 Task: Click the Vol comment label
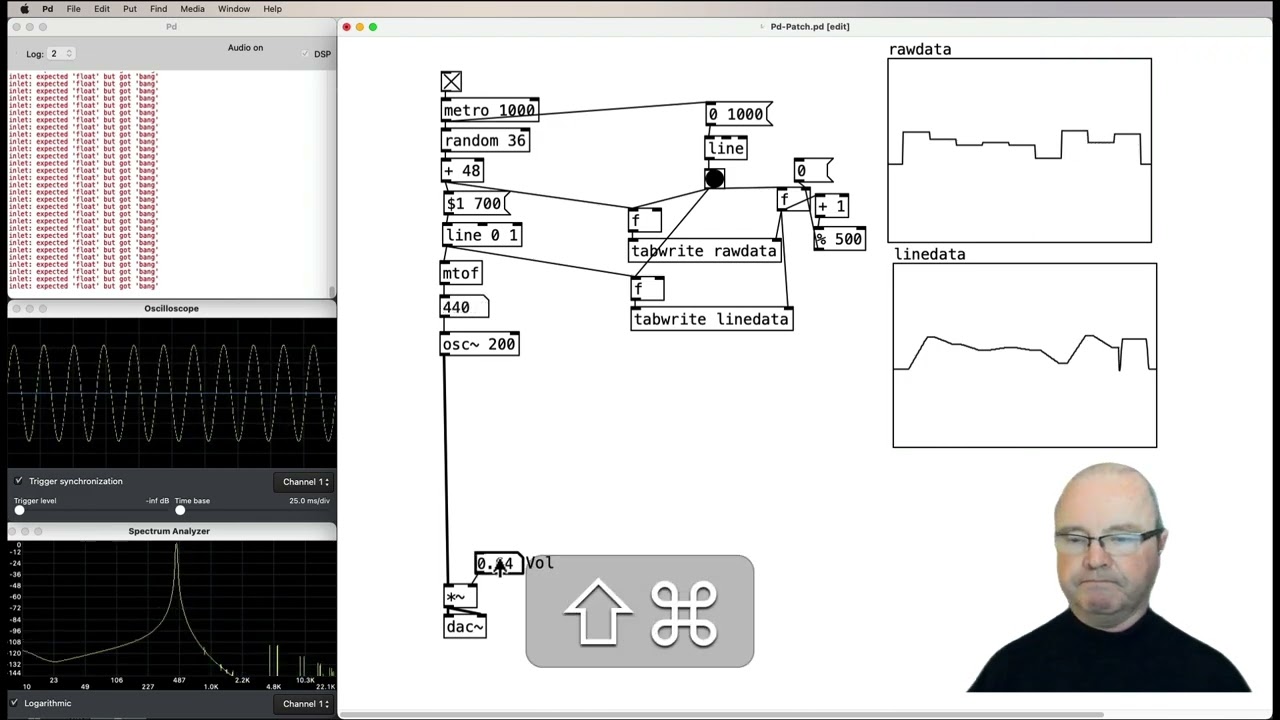point(539,563)
